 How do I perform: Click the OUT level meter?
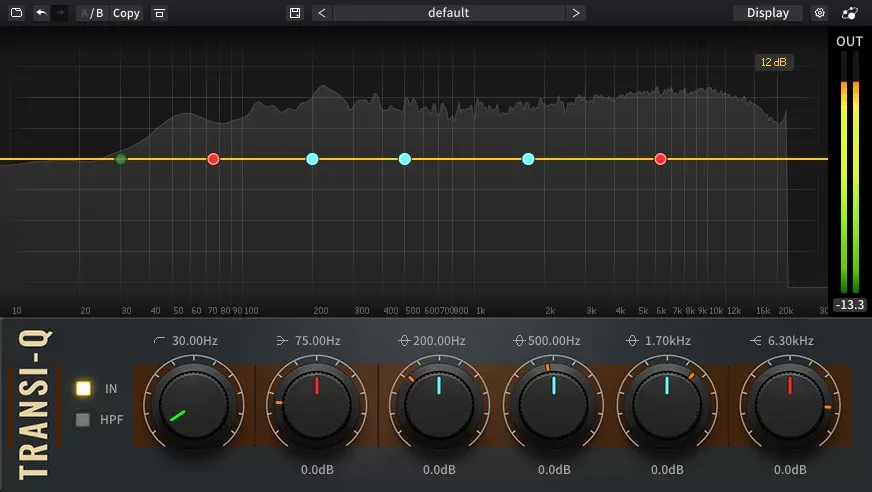[x=850, y=172]
